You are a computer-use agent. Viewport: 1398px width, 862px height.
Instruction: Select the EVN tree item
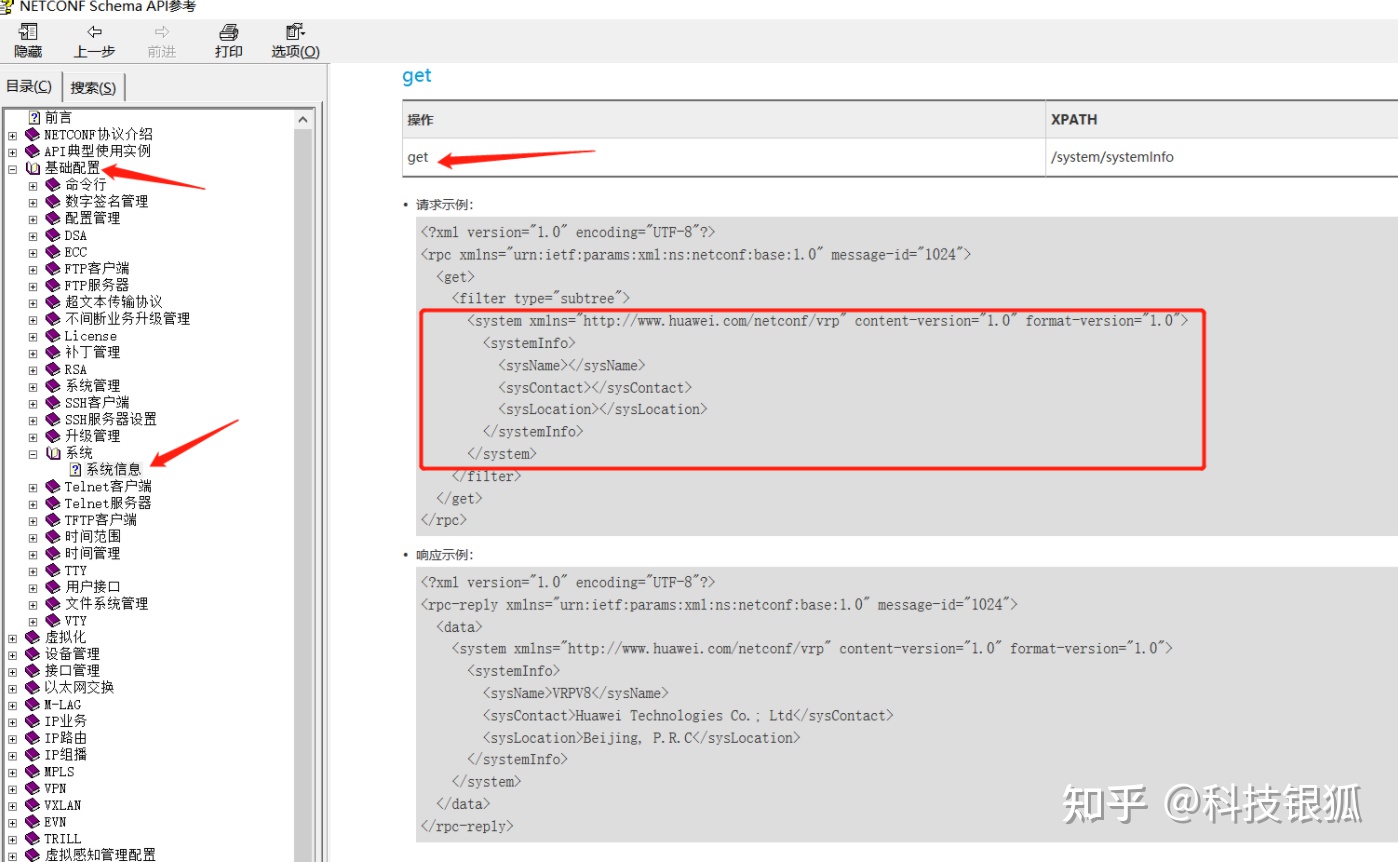click(x=55, y=822)
